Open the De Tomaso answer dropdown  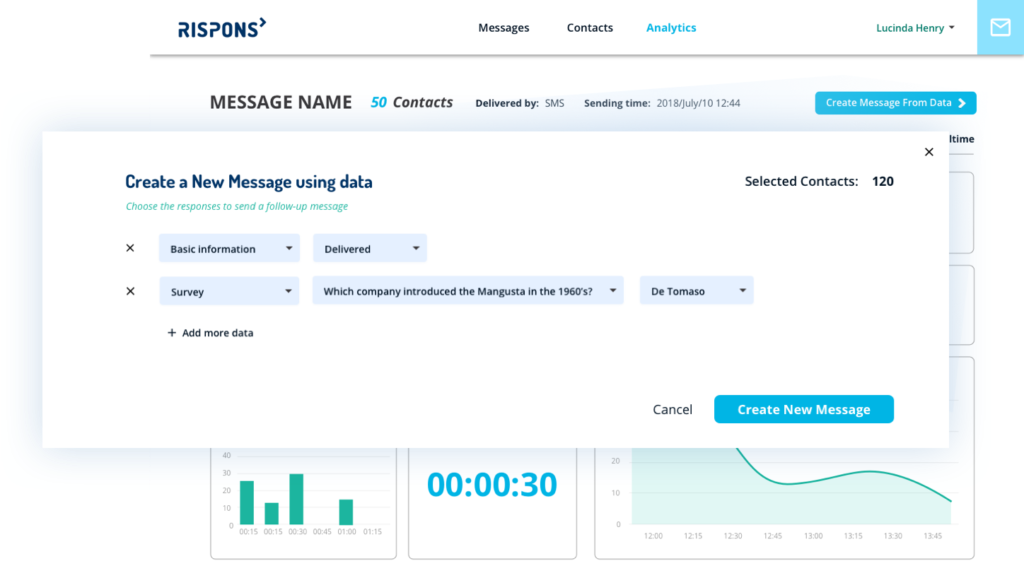point(696,291)
